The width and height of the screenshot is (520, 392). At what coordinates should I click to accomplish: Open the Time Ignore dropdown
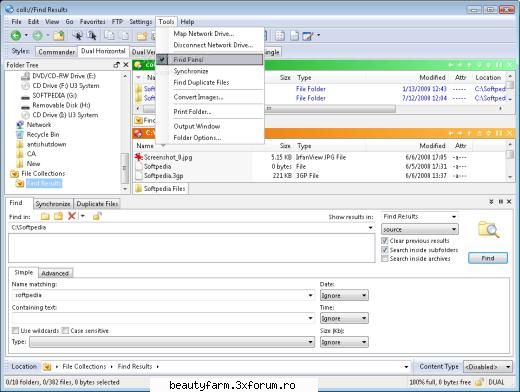[x=344, y=318]
